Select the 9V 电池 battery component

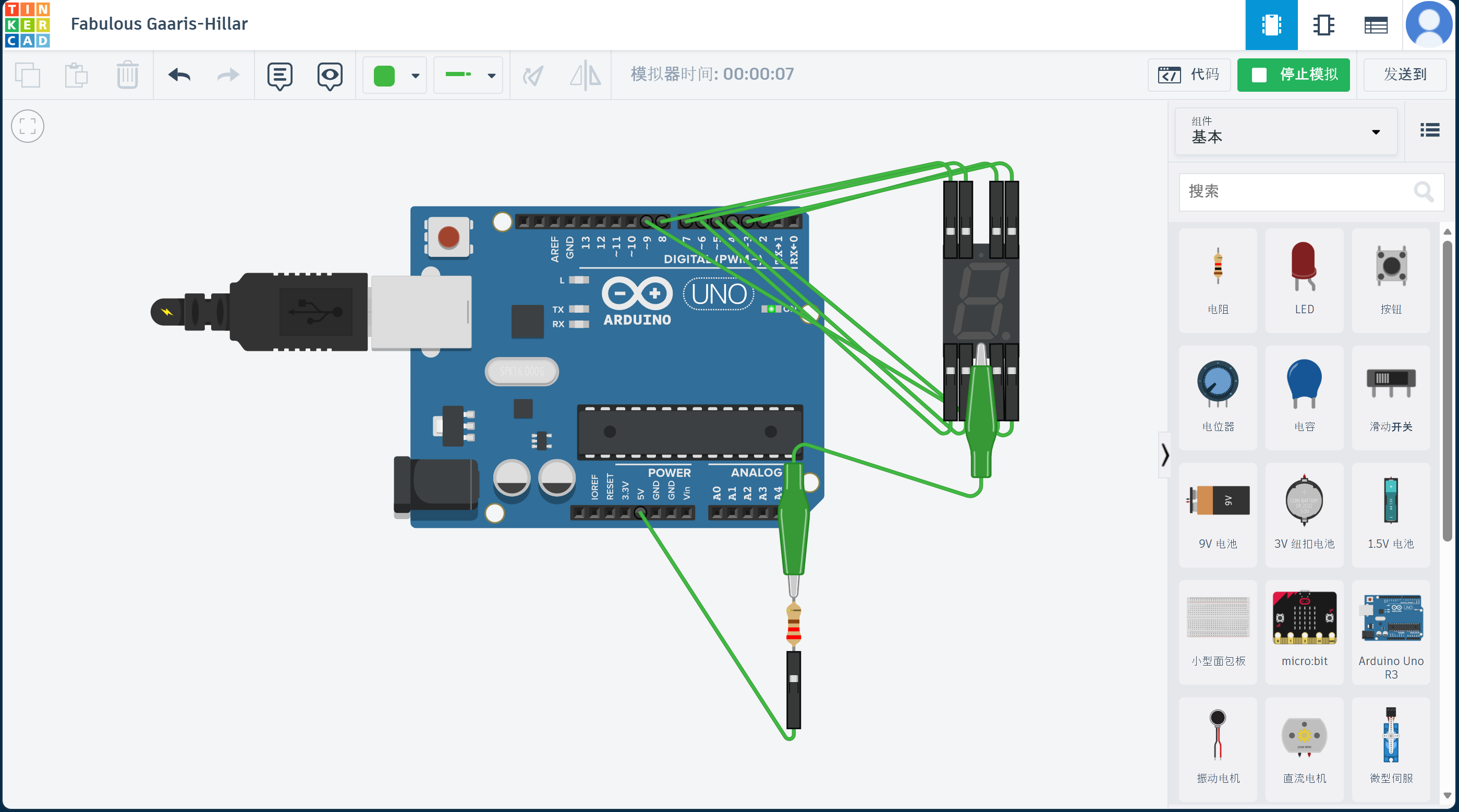(1218, 515)
